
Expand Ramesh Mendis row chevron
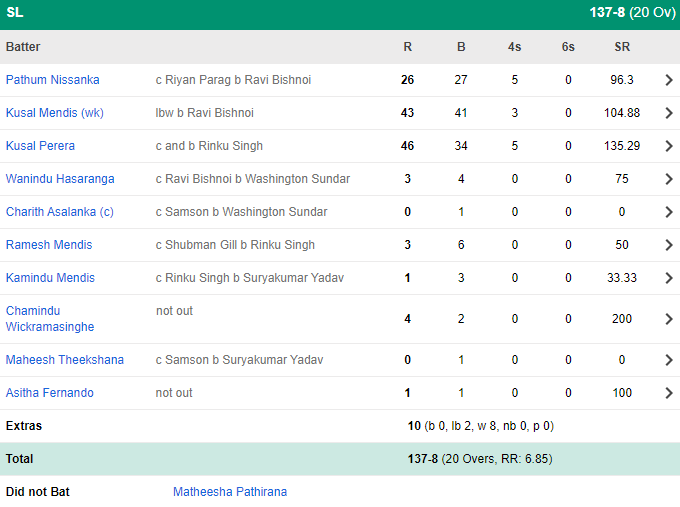pos(668,245)
